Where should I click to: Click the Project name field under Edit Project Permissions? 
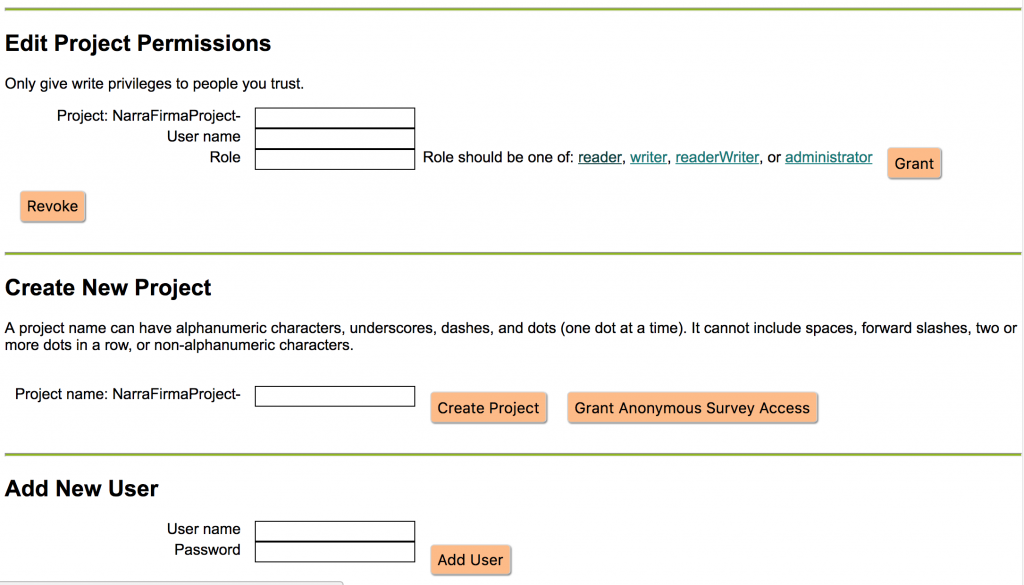(334, 115)
